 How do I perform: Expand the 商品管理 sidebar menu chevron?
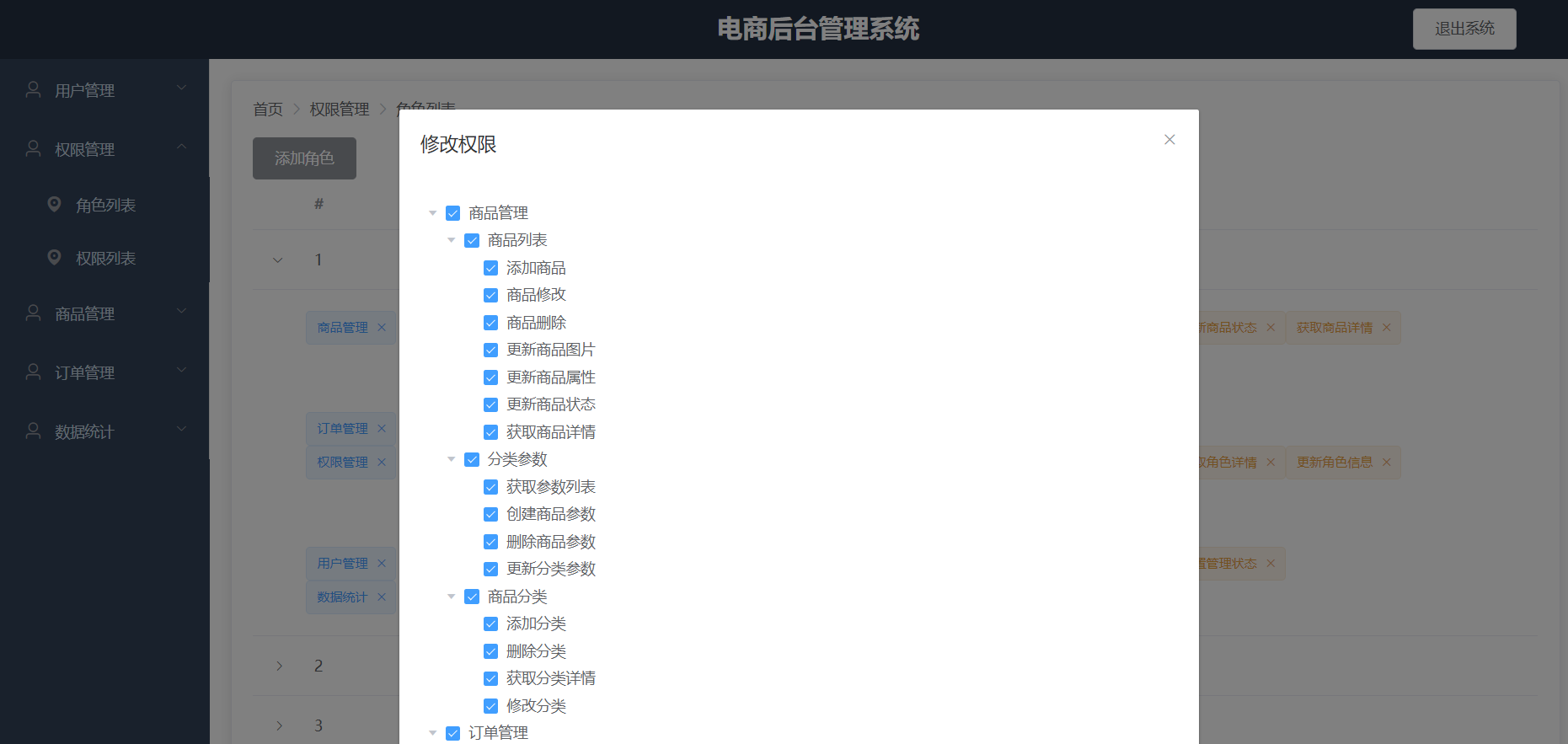tap(181, 311)
